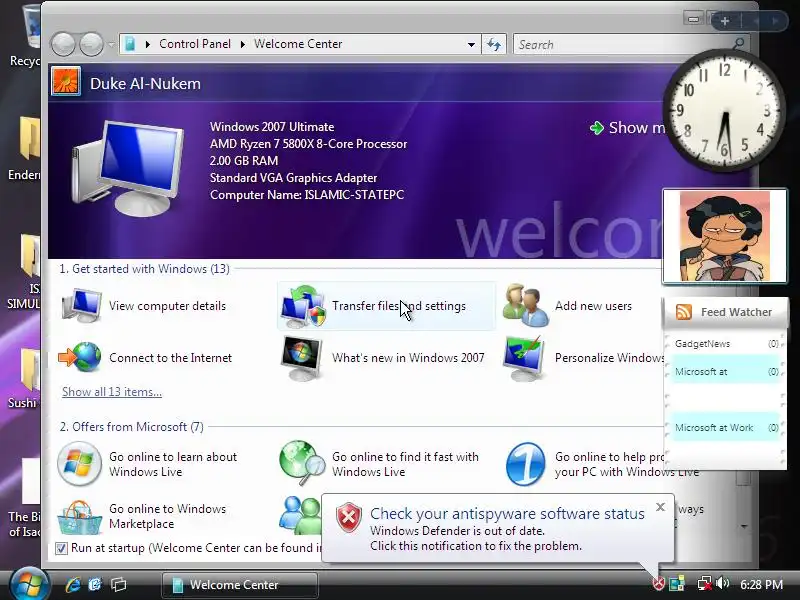Click the Control Panel breadcrumb
Image resolution: width=800 pixels, height=600 pixels.
pos(195,44)
